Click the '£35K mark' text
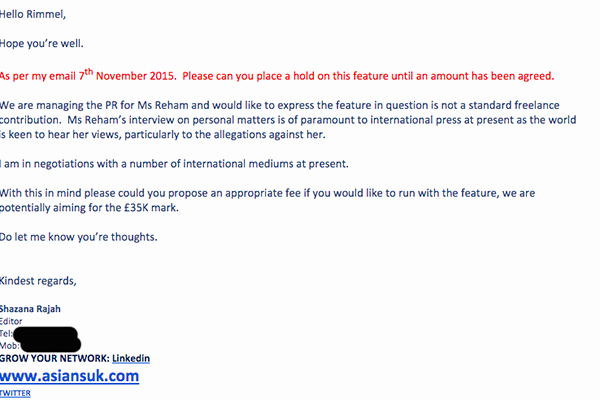Image resolution: width=600 pixels, height=400 pixels. [x=152, y=208]
